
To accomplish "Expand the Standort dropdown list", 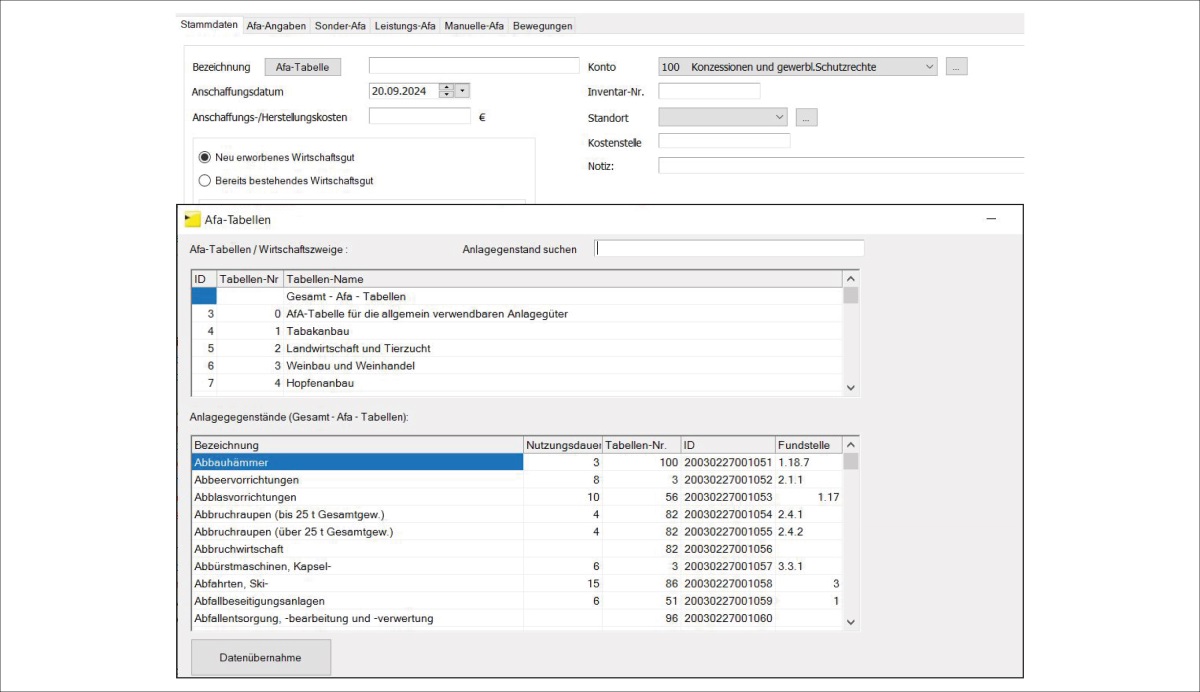I will (x=780, y=117).
